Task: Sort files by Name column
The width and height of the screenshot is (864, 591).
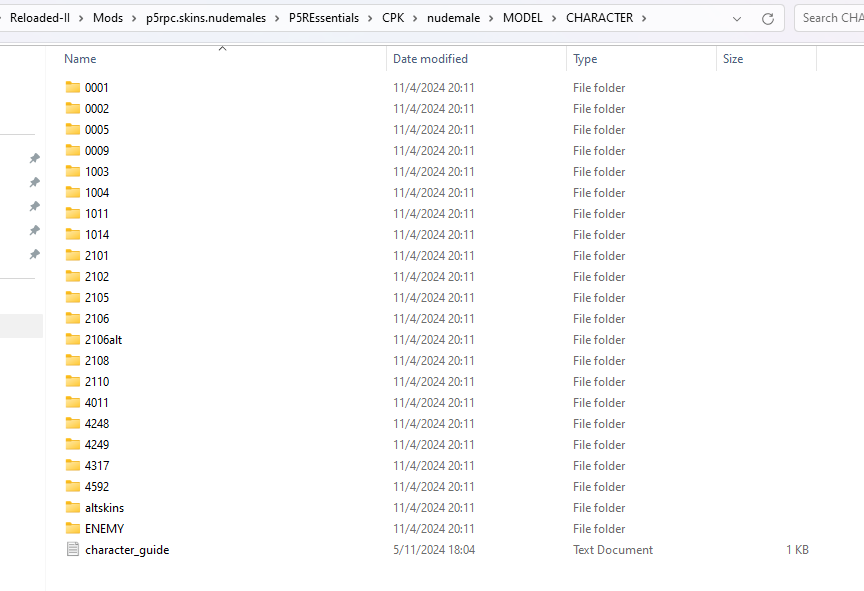Action: [80, 59]
